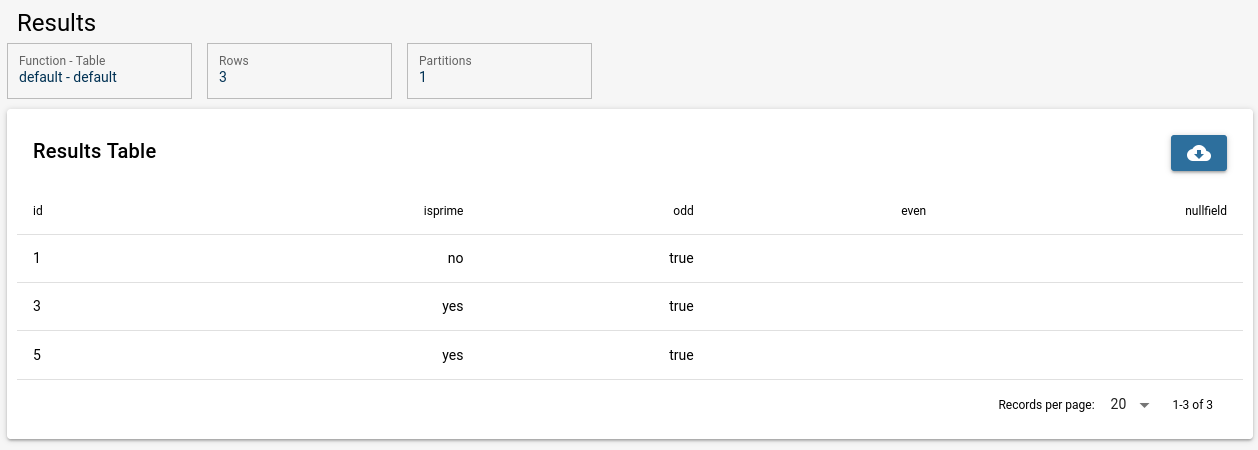The height and width of the screenshot is (450, 1258).
Task: Click the default - default link text
Action: pos(68,77)
